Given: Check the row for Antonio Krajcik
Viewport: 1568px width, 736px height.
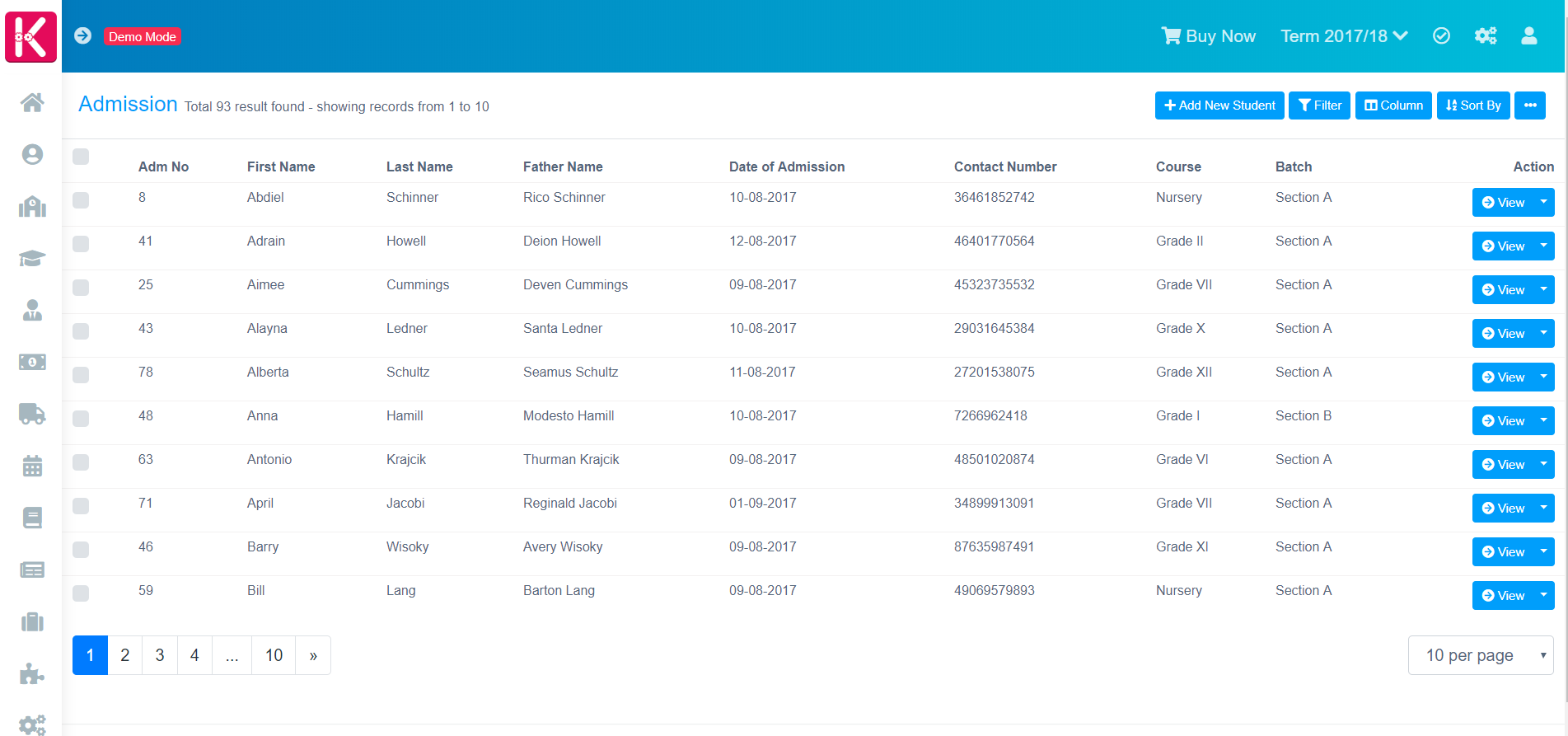Looking at the screenshot, I should [81, 462].
